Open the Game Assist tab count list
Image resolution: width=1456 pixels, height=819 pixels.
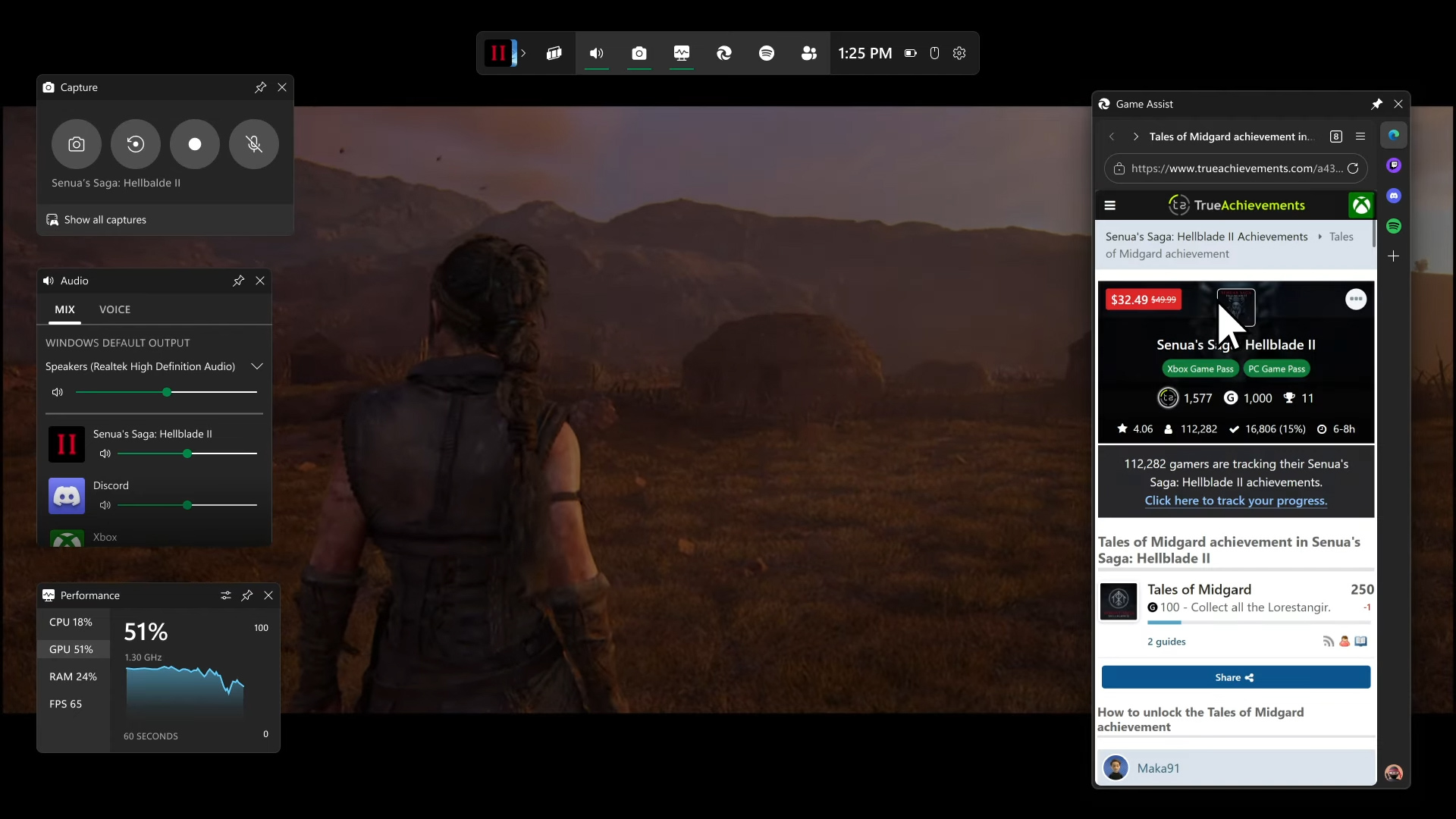pyautogui.click(x=1336, y=136)
